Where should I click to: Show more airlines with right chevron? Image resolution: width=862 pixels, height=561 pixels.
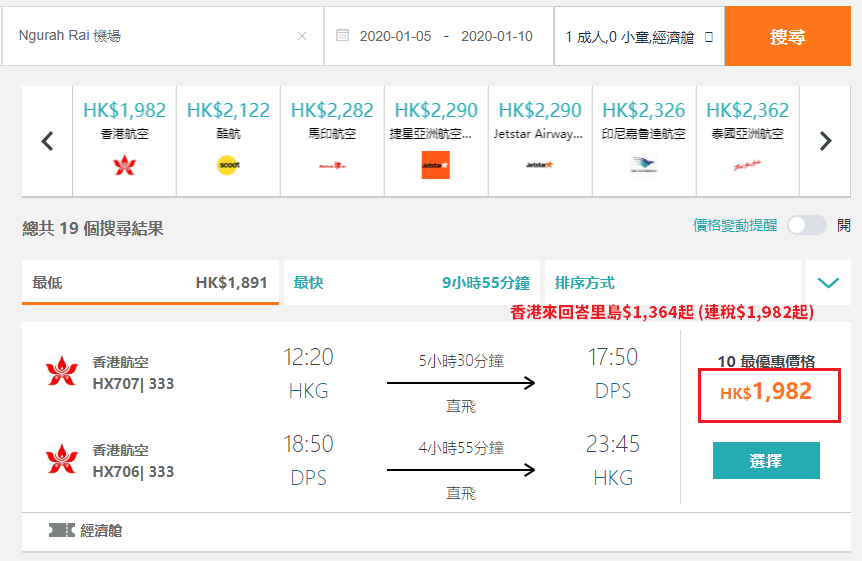click(x=825, y=141)
